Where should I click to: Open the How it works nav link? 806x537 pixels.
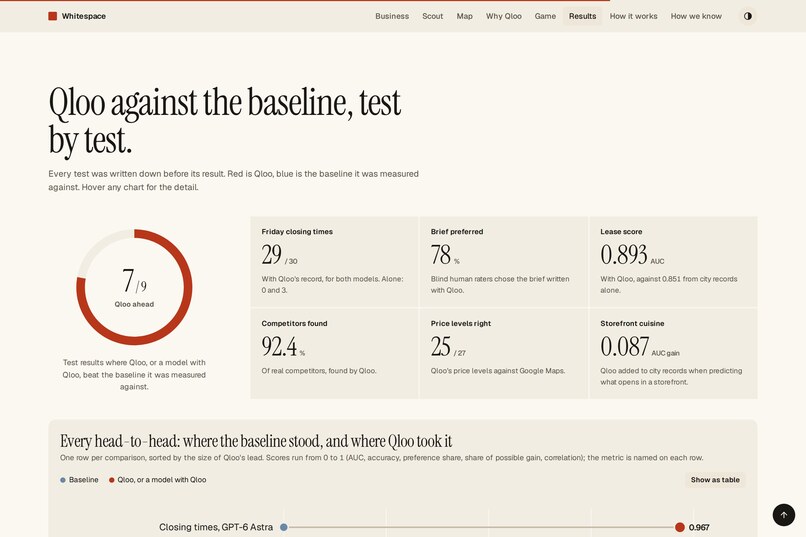pyautogui.click(x=633, y=16)
